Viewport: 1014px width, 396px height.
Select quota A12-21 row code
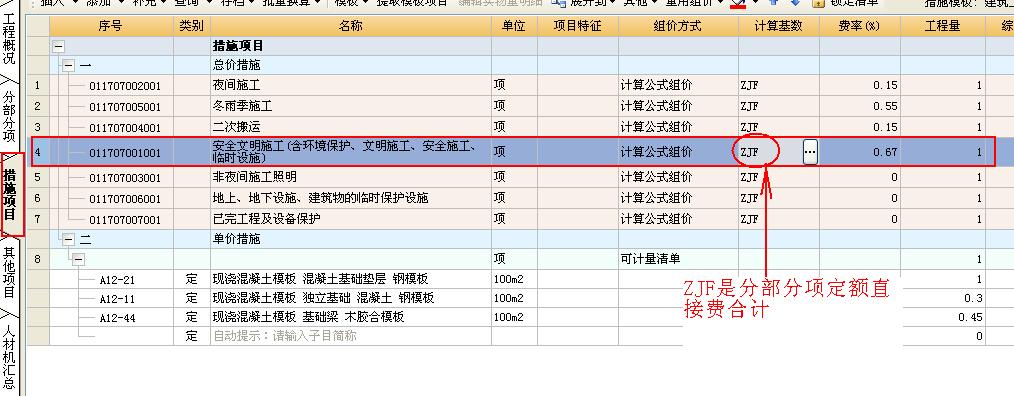point(117,280)
